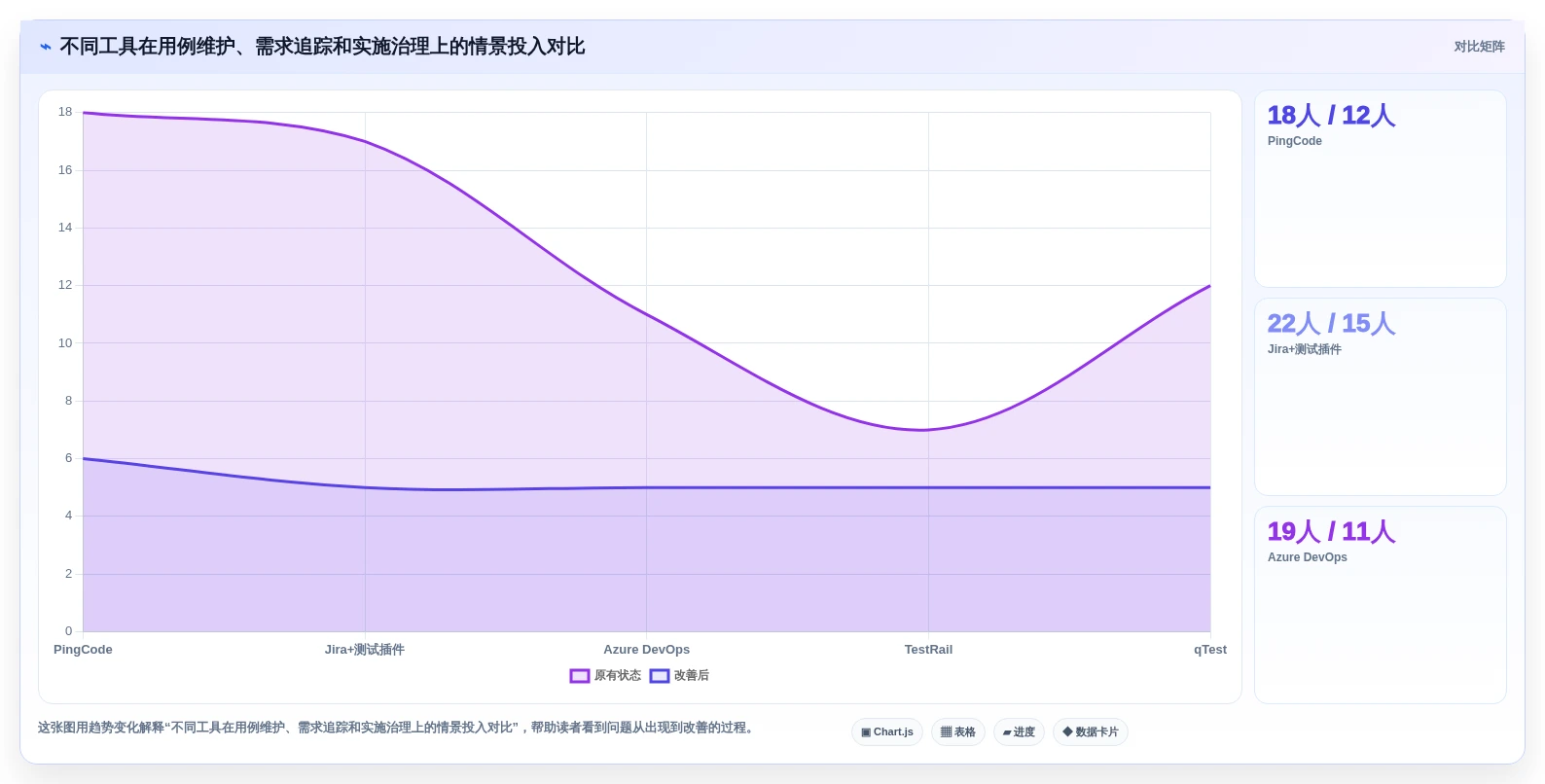Click the 原有状态 legend label
This screenshot has height=784, width=1545.
tap(618, 676)
